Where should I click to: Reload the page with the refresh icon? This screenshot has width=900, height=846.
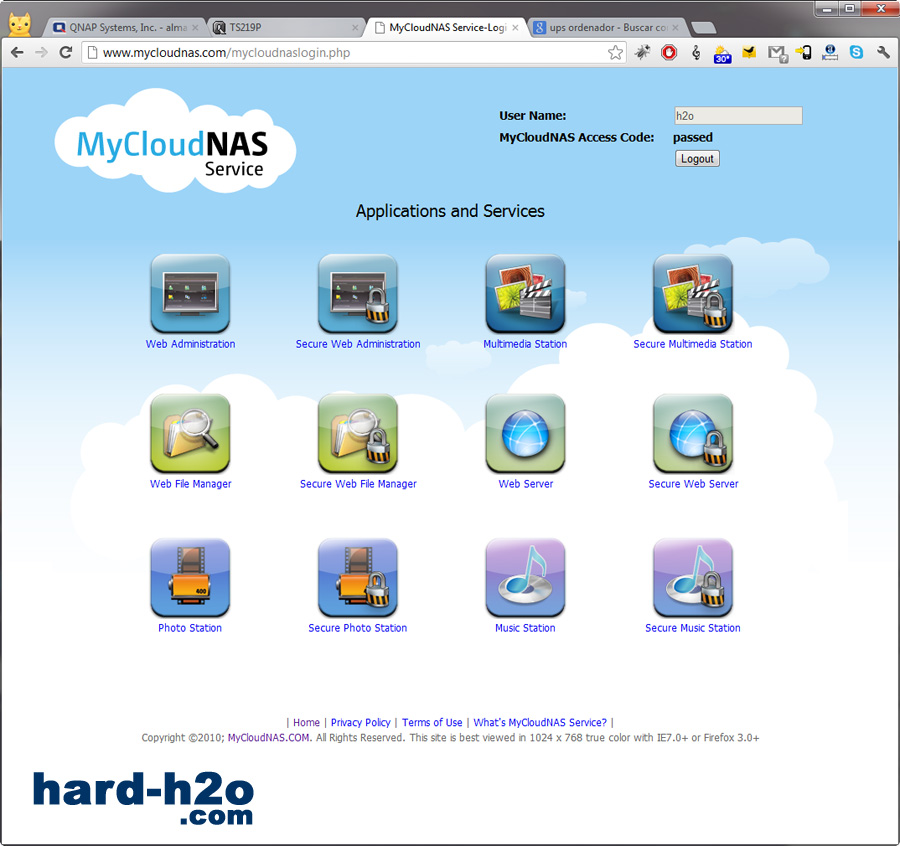pos(66,53)
